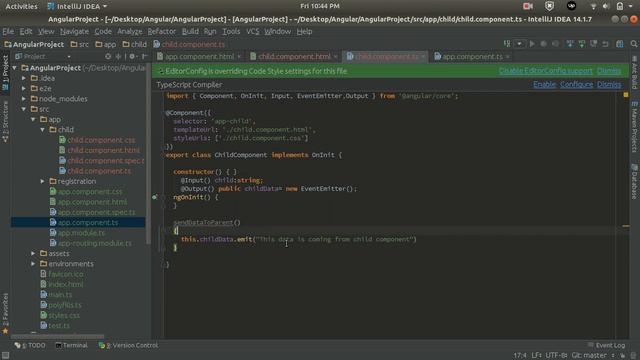Click the Run triangle in the toolbar

532,44
